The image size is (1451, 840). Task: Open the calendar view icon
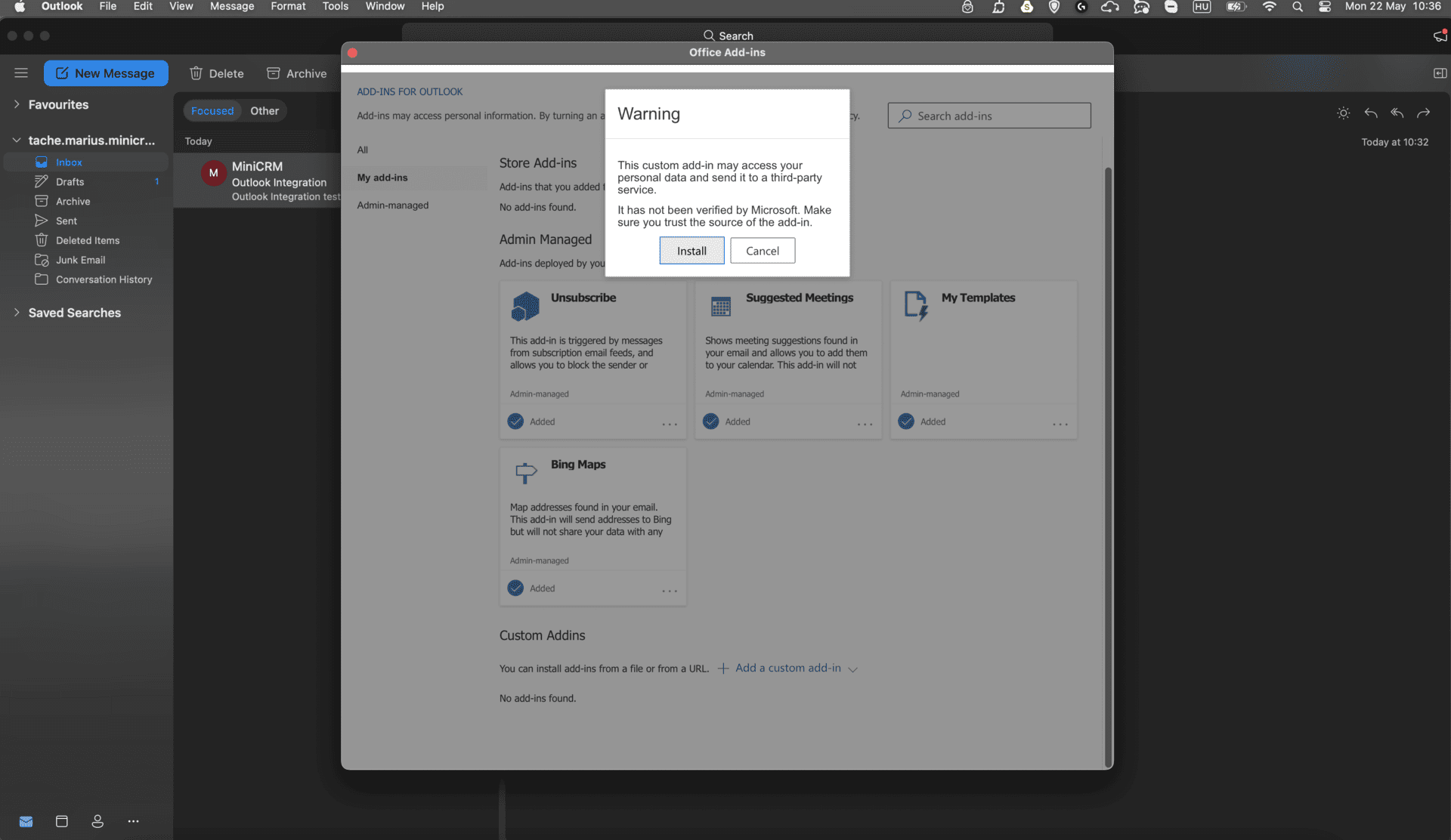(x=62, y=821)
